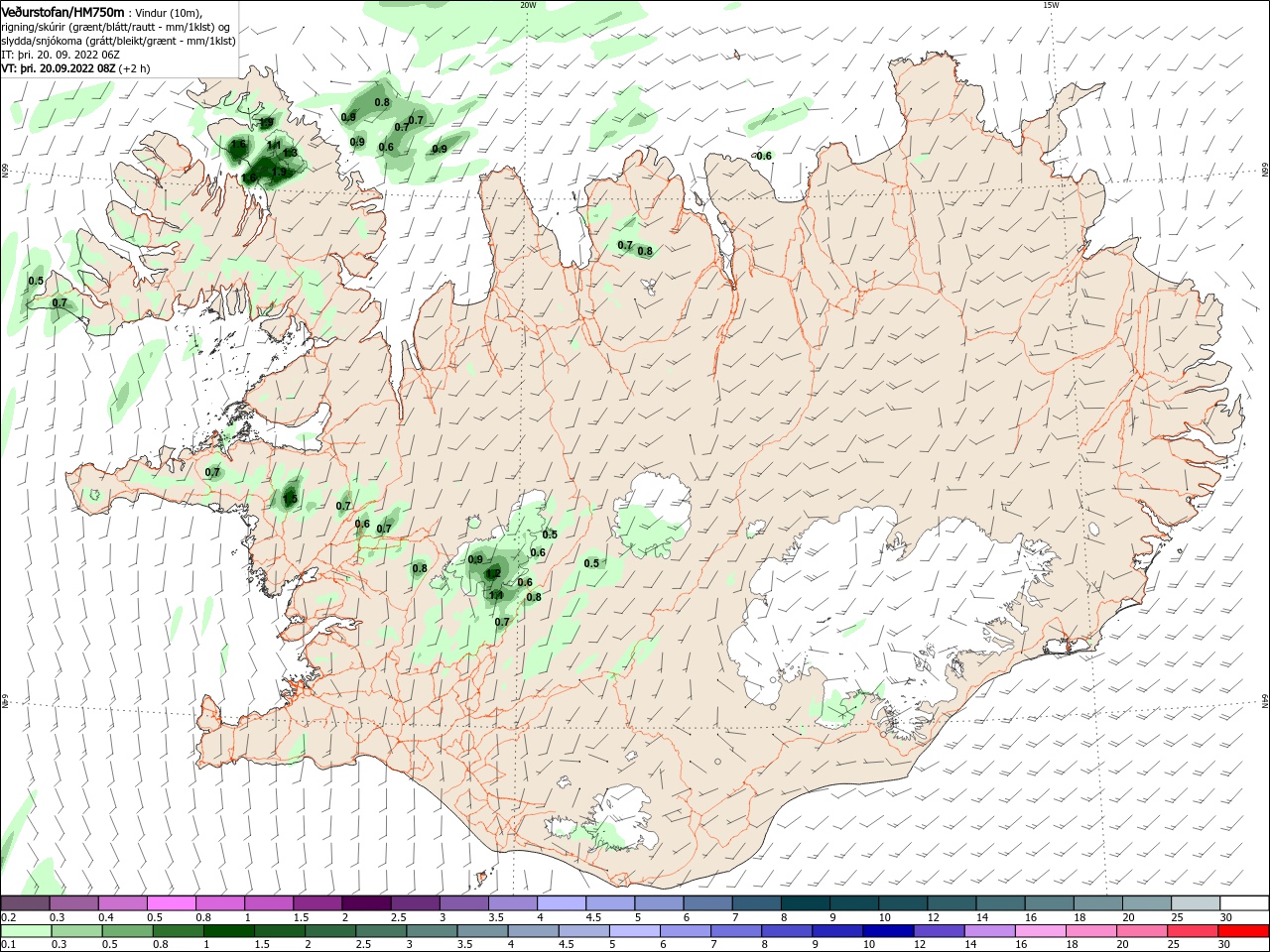Screen dimensions: 1270x952
Task: Click the 1.2 precipitation value on the map
Action: [491, 573]
